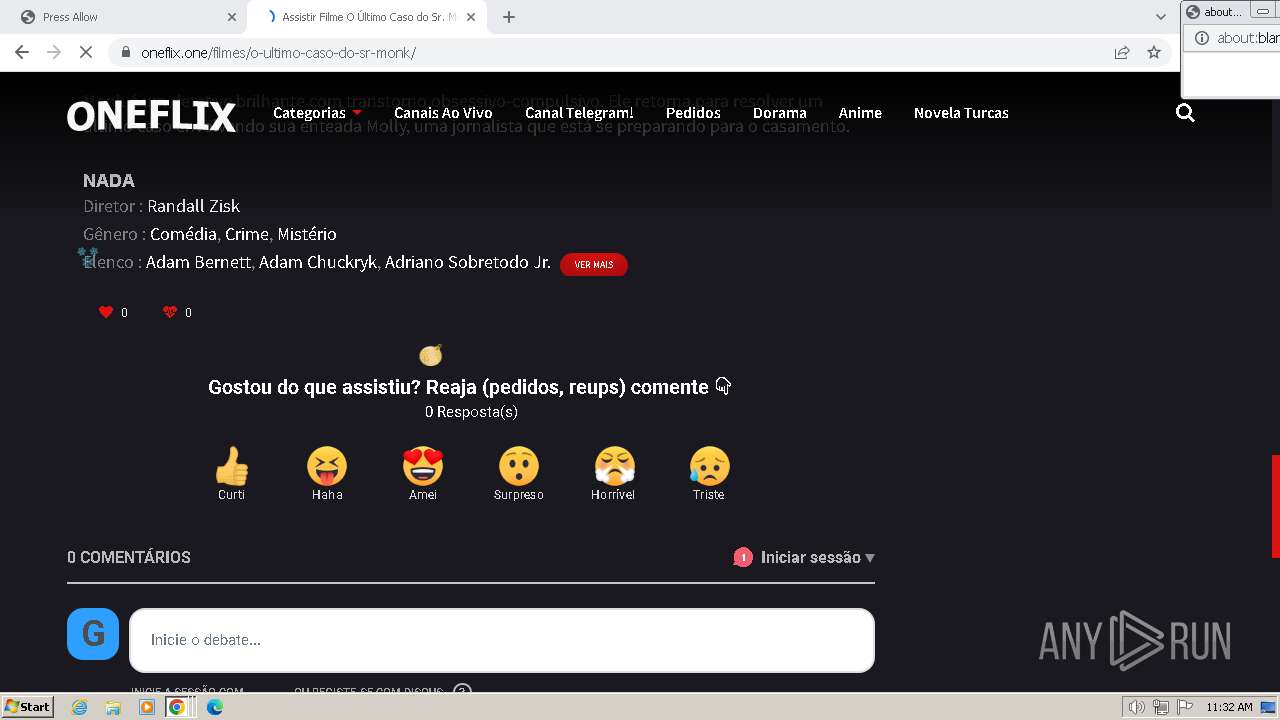Open the site search magnifier icon
Viewport: 1280px width, 720px height.
point(1185,113)
